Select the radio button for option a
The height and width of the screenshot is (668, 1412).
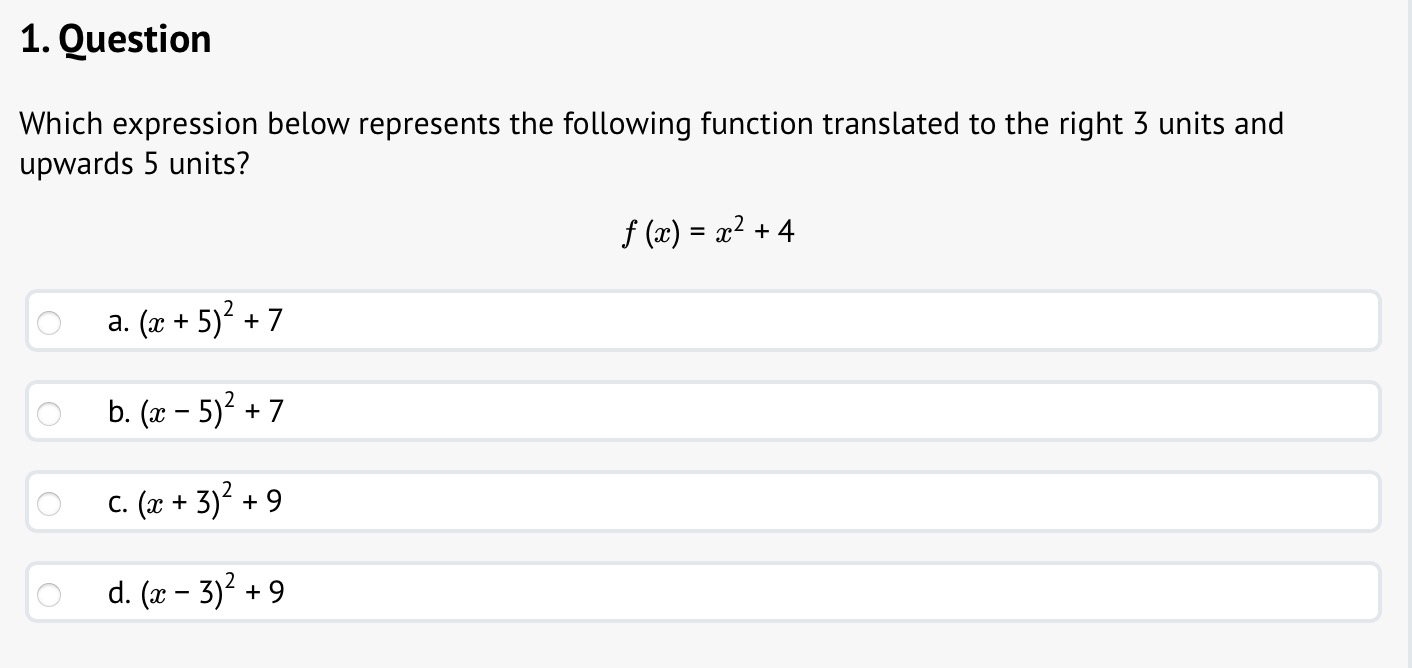click(x=48, y=322)
